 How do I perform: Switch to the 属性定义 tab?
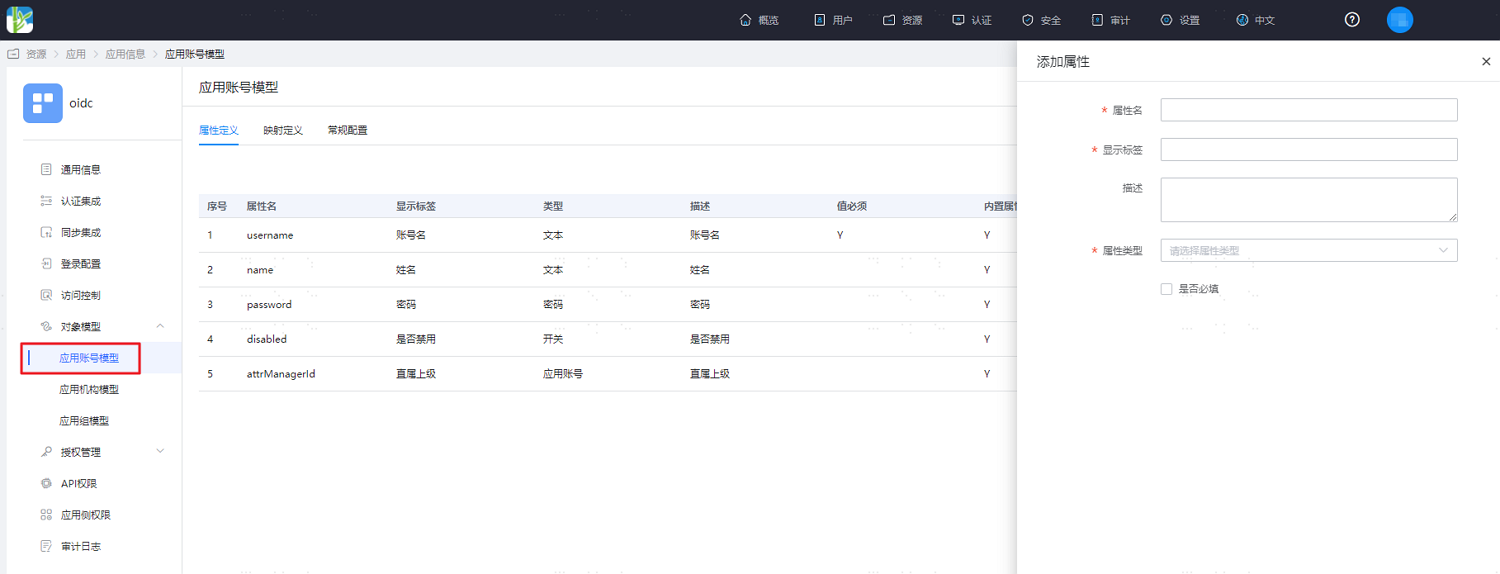219,130
